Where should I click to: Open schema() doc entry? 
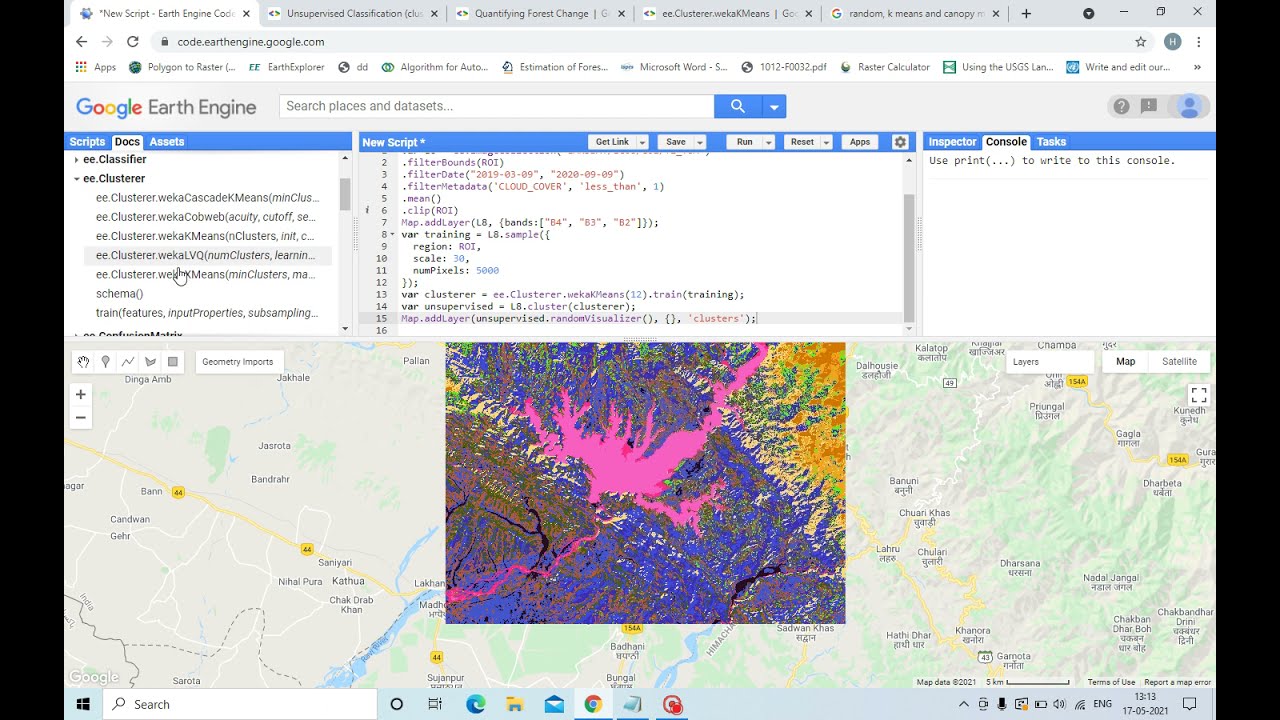pyautogui.click(x=119, y=294)
